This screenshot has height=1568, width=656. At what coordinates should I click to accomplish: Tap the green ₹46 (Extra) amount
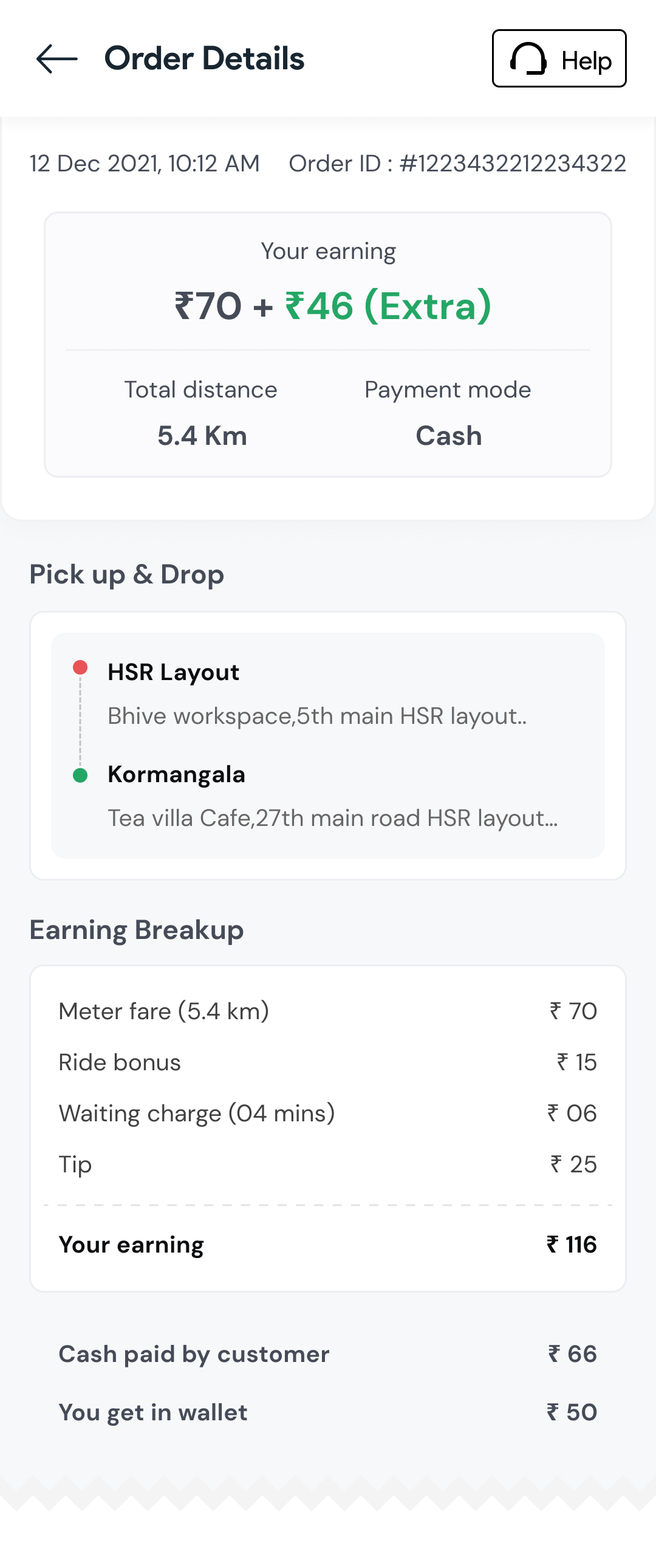click(x=388, y=306)
